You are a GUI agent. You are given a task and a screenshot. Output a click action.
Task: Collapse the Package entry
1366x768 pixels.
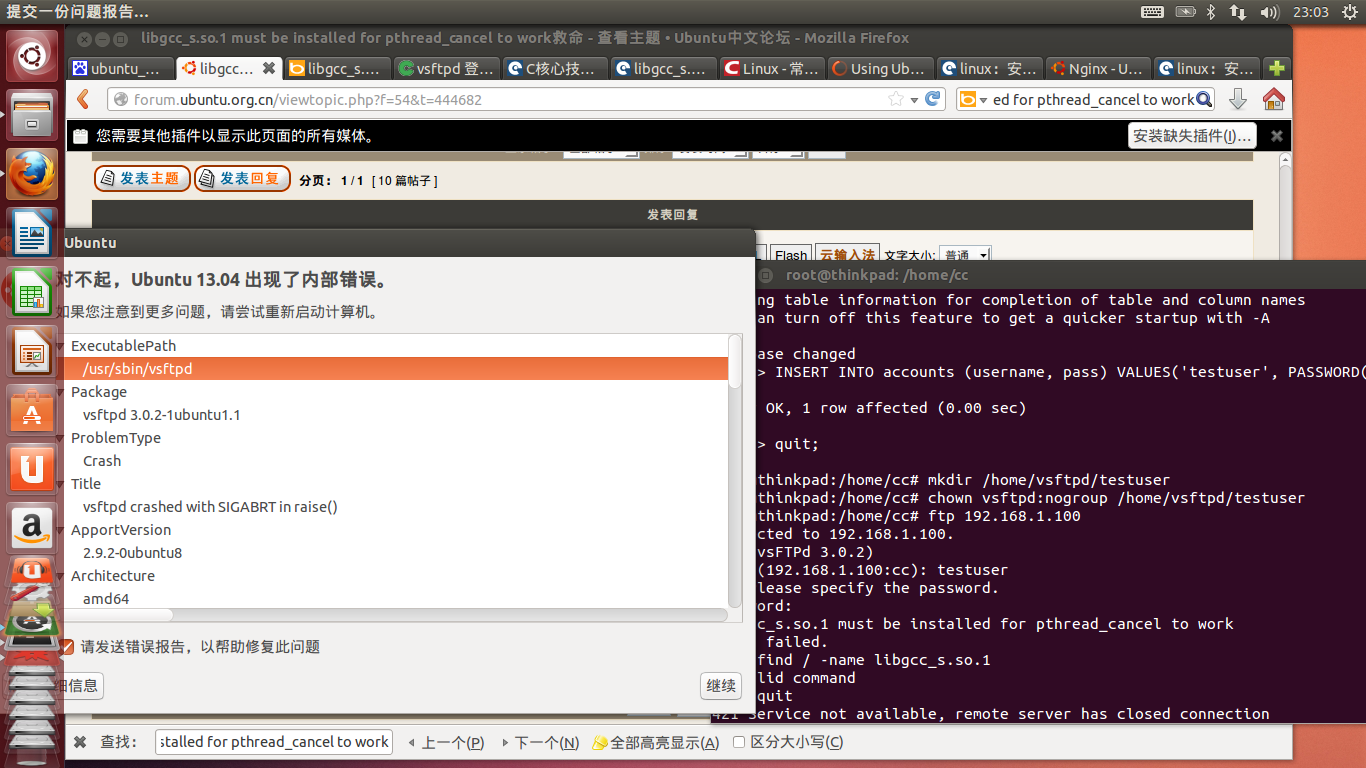click(61, 392)
